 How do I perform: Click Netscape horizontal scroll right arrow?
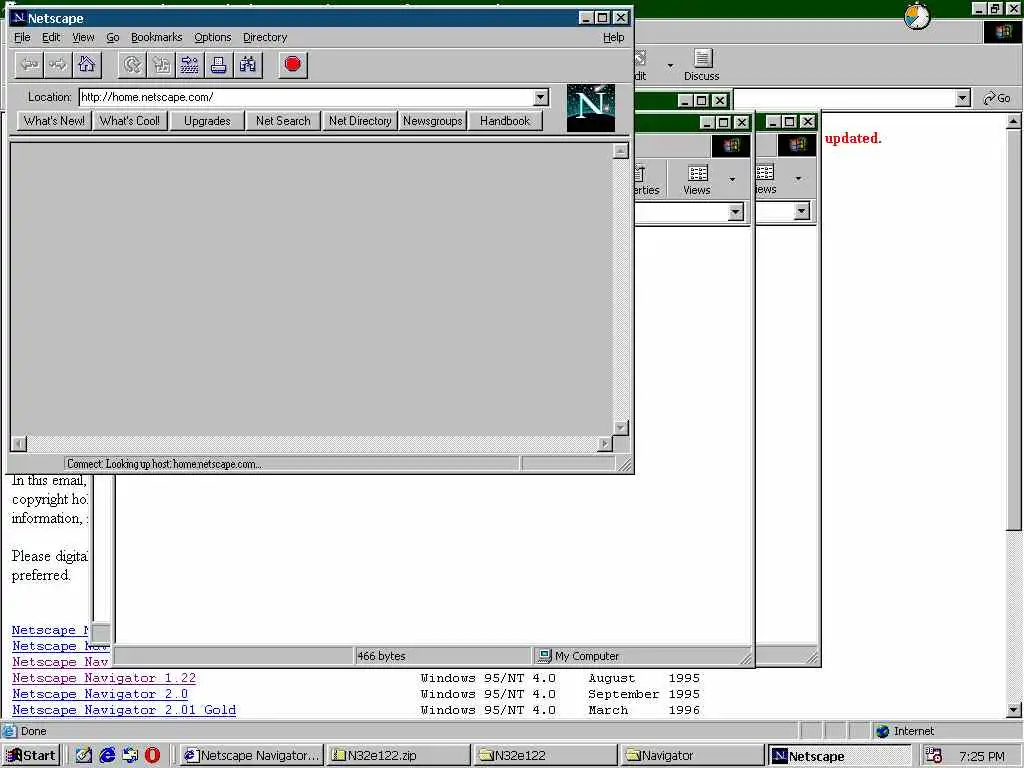[x=605, y=444]
